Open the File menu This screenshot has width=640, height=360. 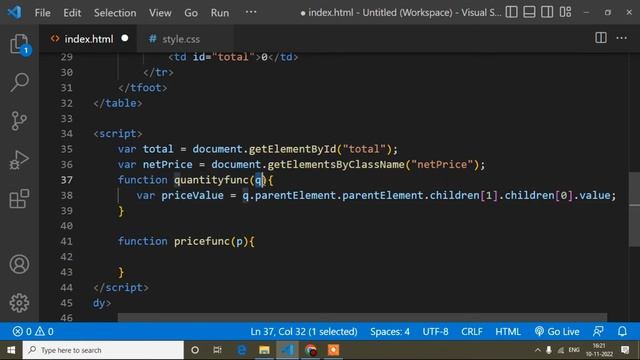(42, 13)
